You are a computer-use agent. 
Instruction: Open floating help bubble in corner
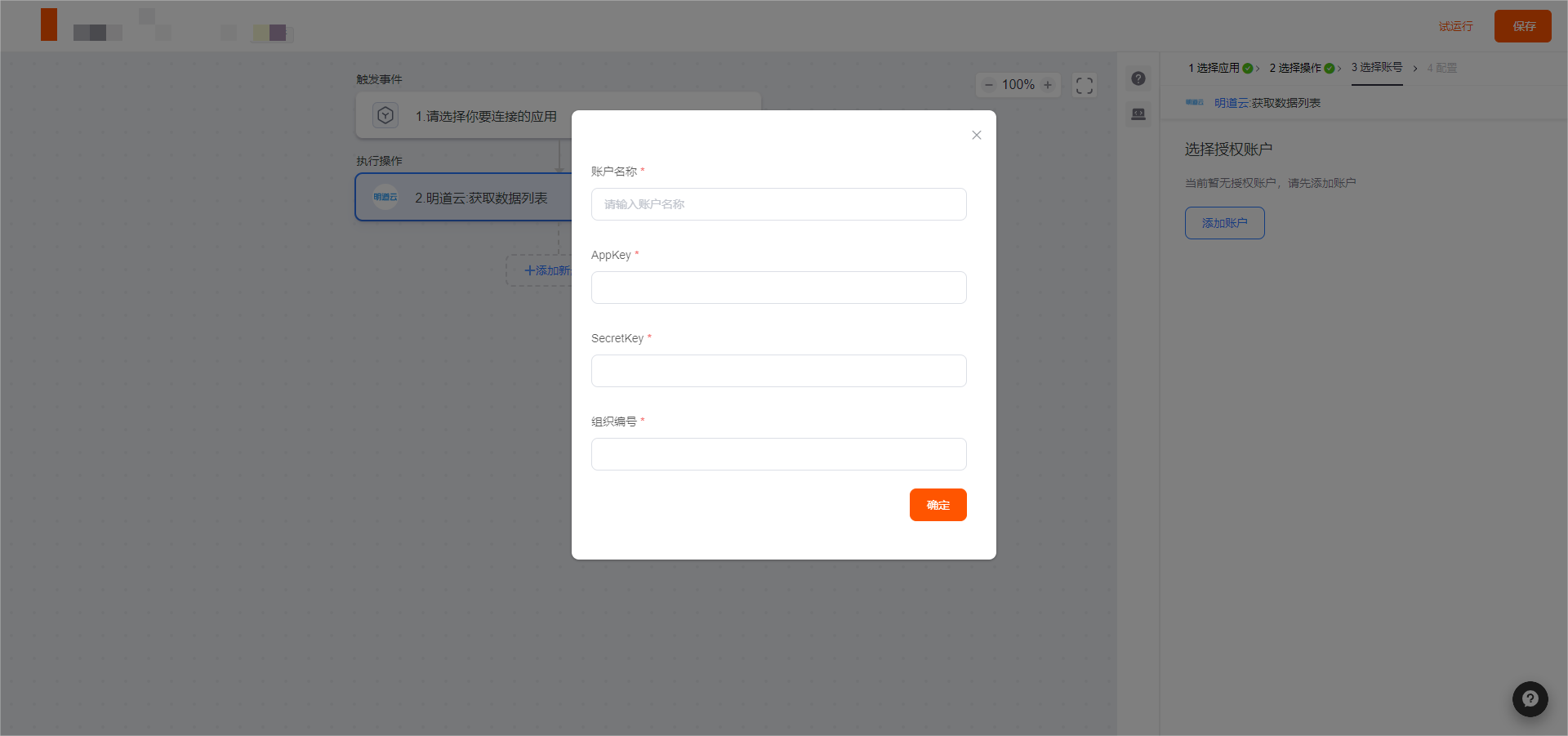pyautogui.click(x=1530, y=699)
